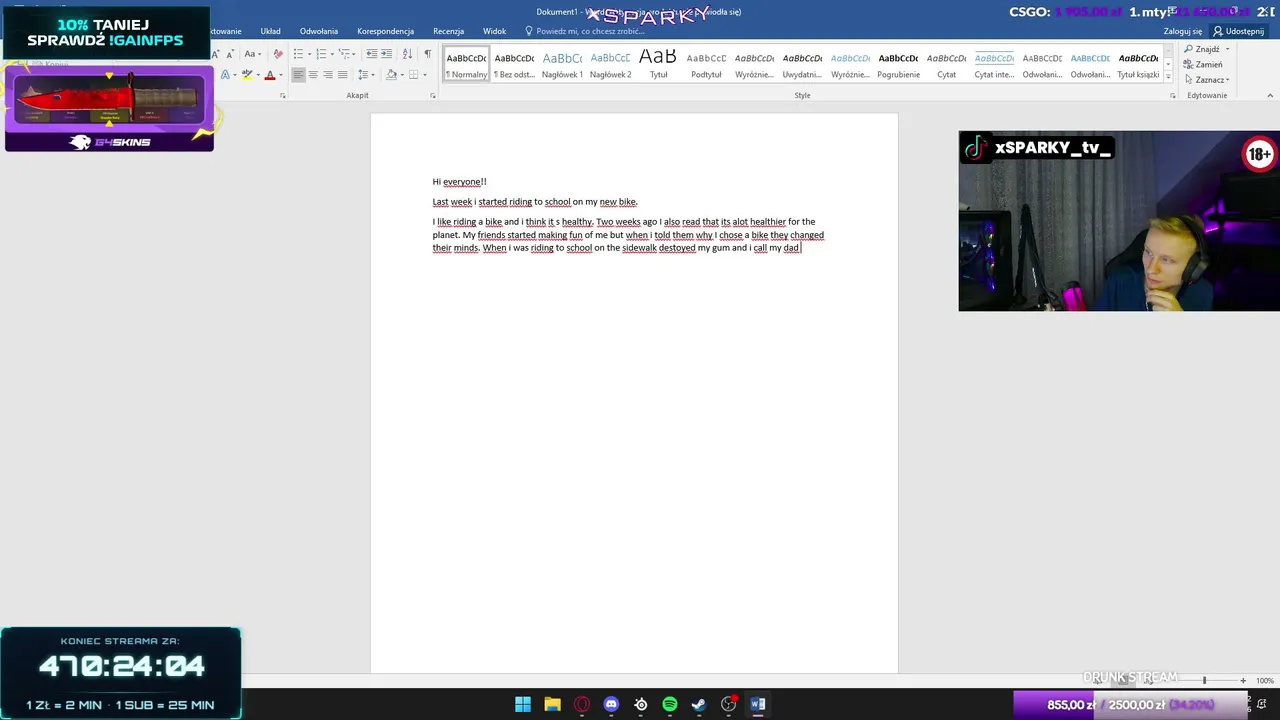This screenshot has width=1280, height=720.
Task: Click Zamień to replace text
Action: pos(1203,64)
